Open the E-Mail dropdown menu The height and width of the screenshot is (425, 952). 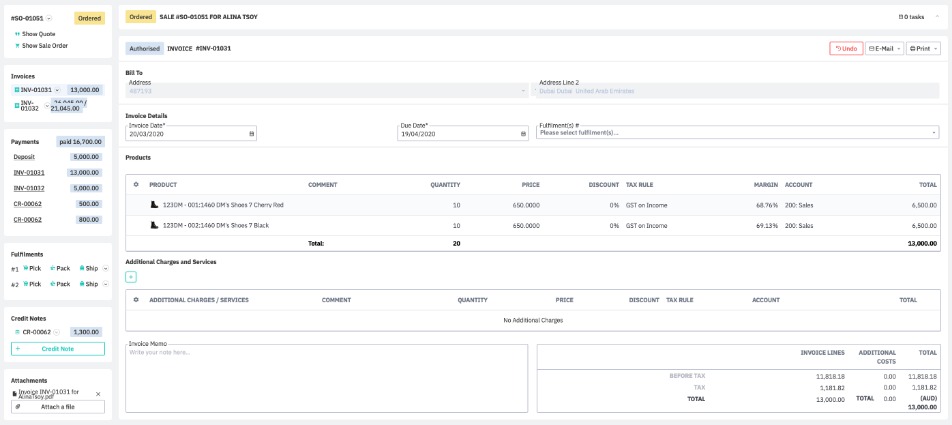click(x=884, y=48)
